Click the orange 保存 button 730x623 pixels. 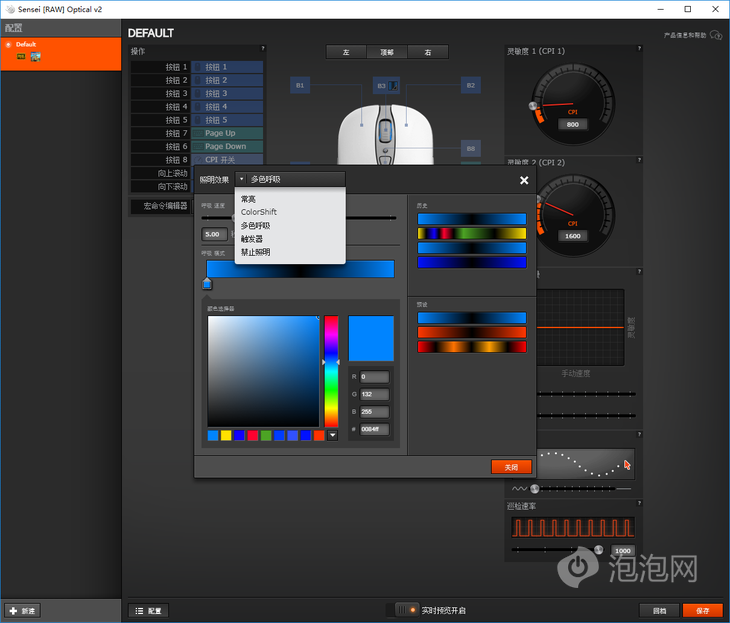[703, 610]
